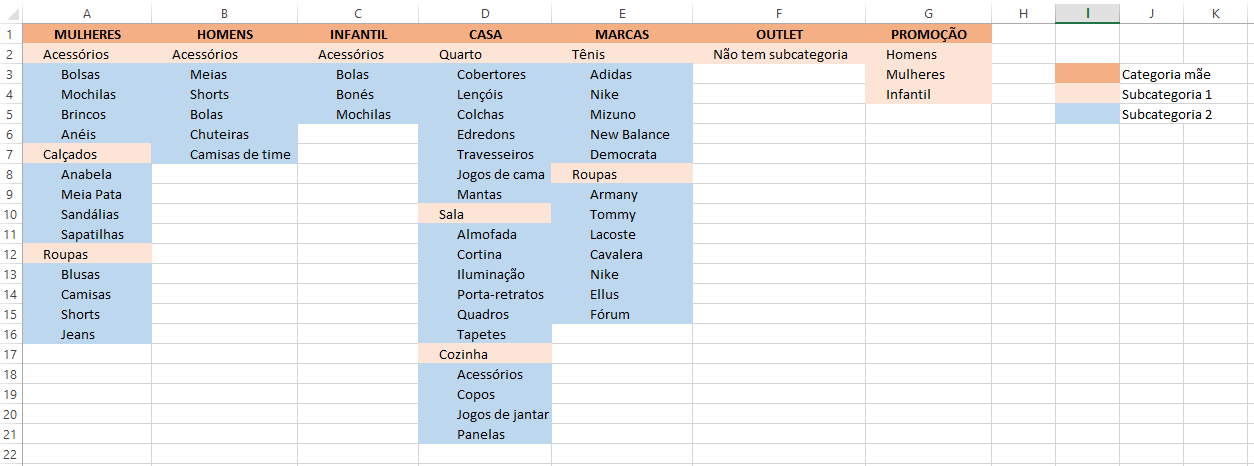Click the "Sapatilhas" cell
Screen dimensions: 1254x466
point(92,234)
